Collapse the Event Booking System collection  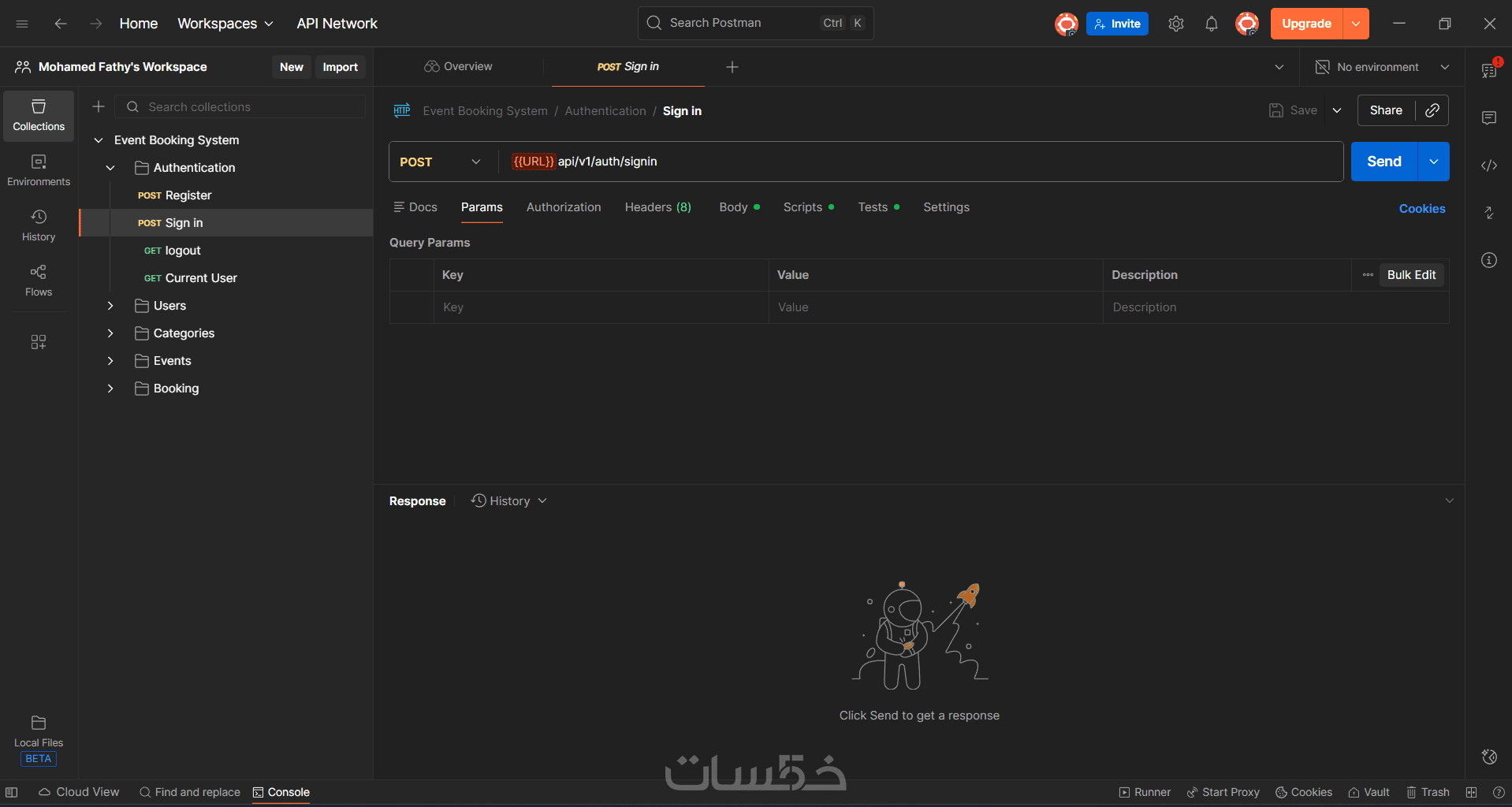pyautogui.click(x=99, y=140)
